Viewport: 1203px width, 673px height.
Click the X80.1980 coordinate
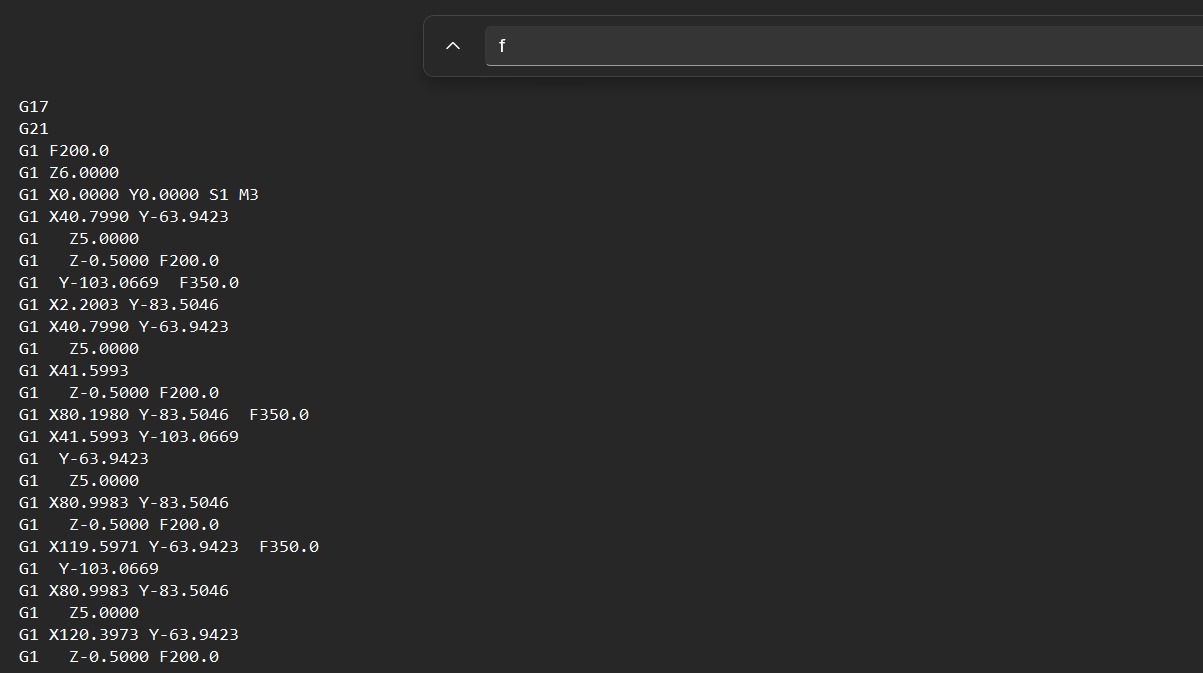pos(89,415)
